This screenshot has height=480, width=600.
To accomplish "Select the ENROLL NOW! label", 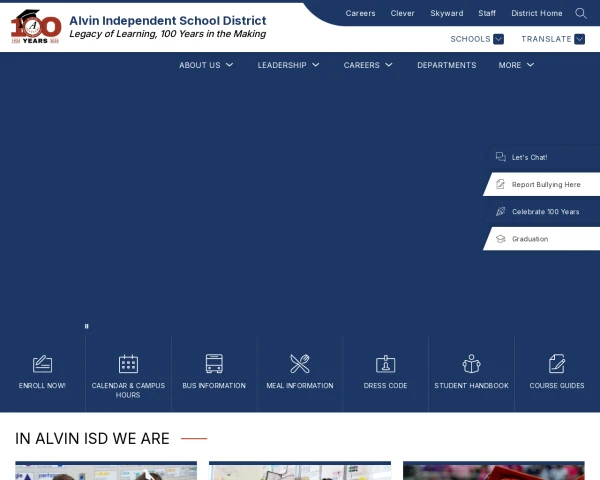I will pyautogui.click(x=42, y=385).
